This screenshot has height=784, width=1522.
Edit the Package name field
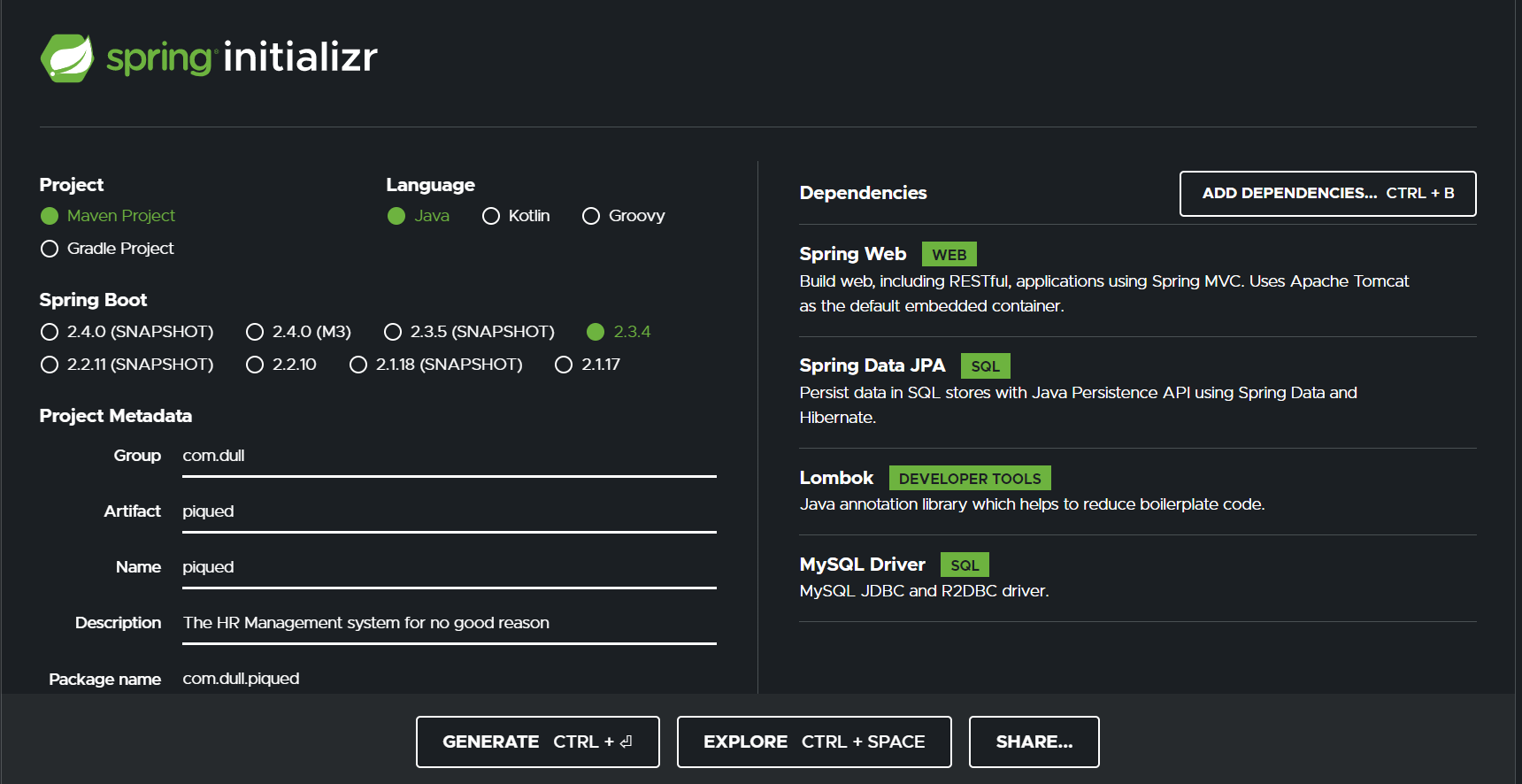coord(450,679)
